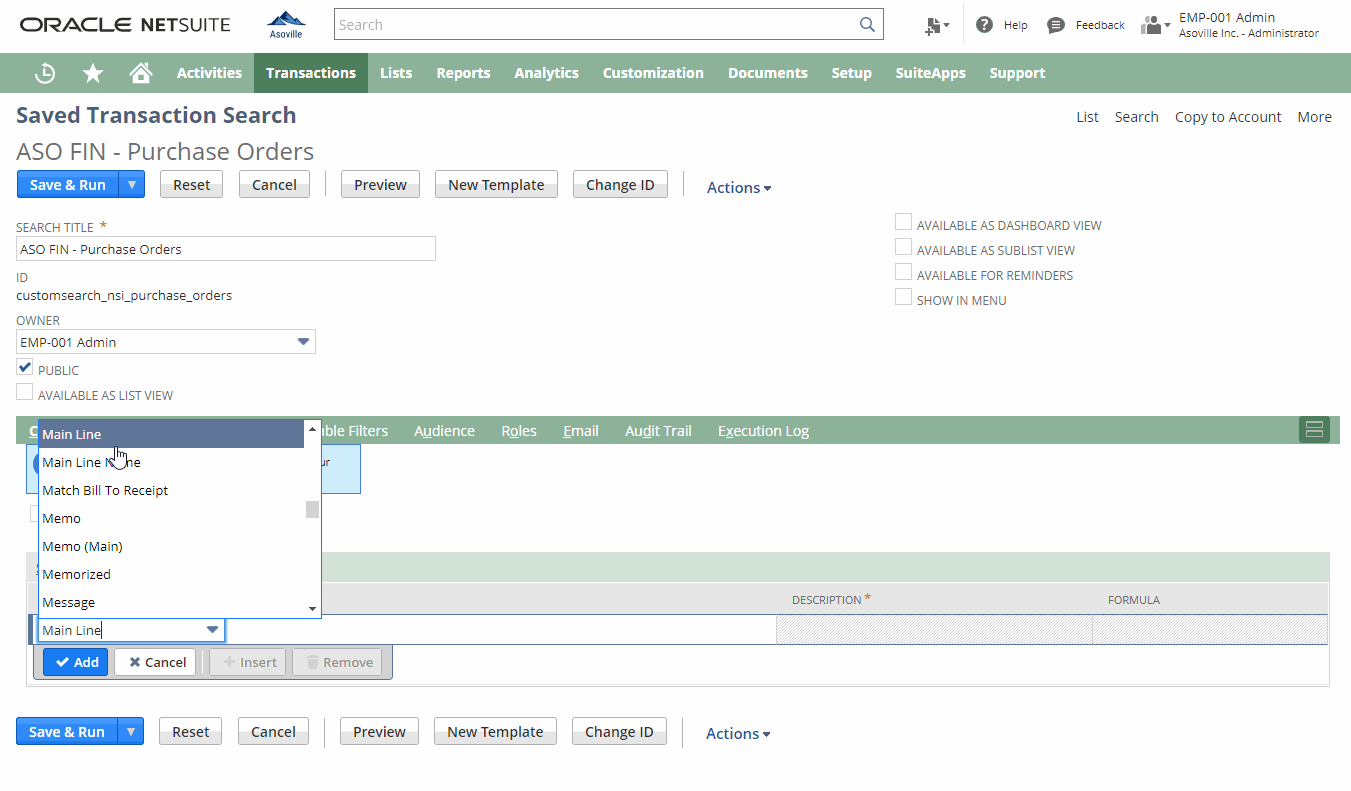Click the field list scrollbar up arrow
The width and height of the screenshot is (1351, 791).
click(x=312, y=428)
